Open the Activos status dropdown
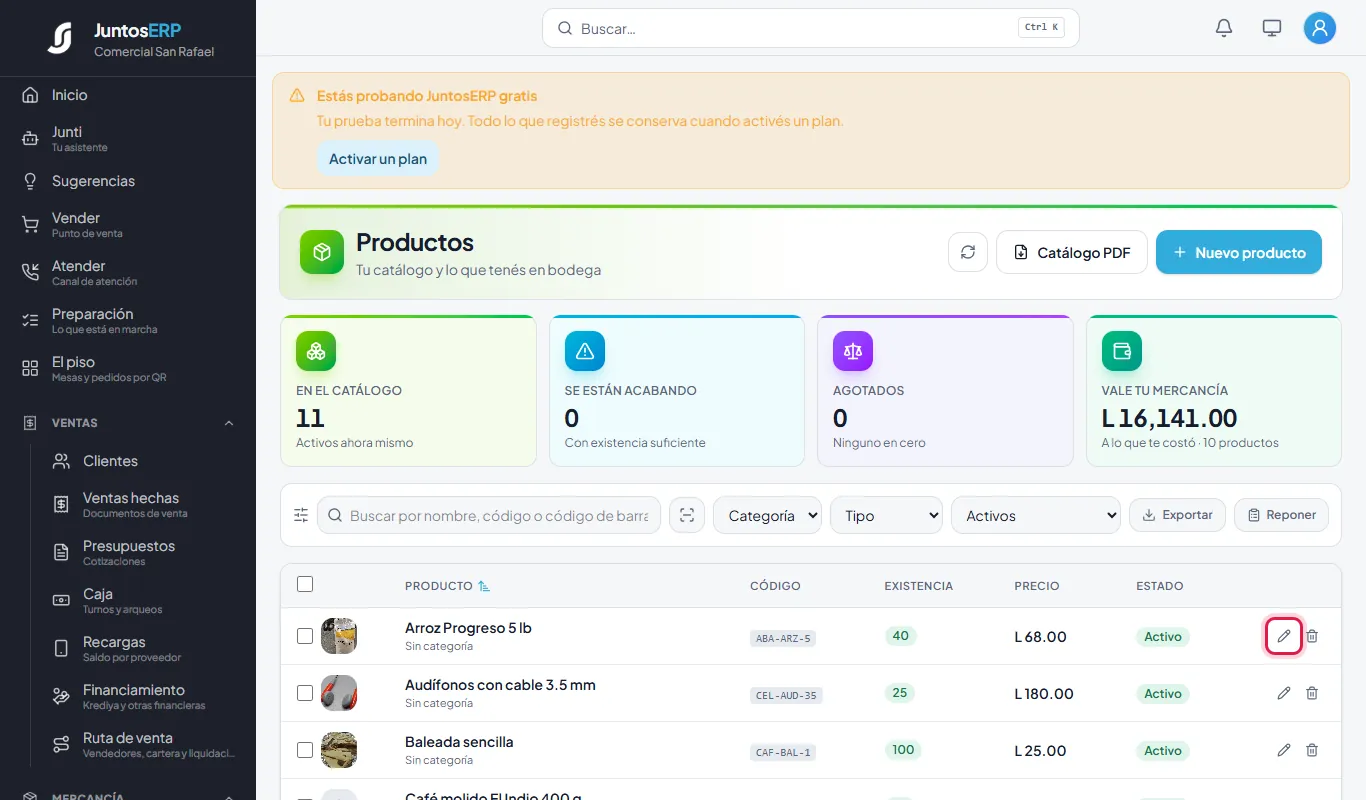 coord(1036,515)
